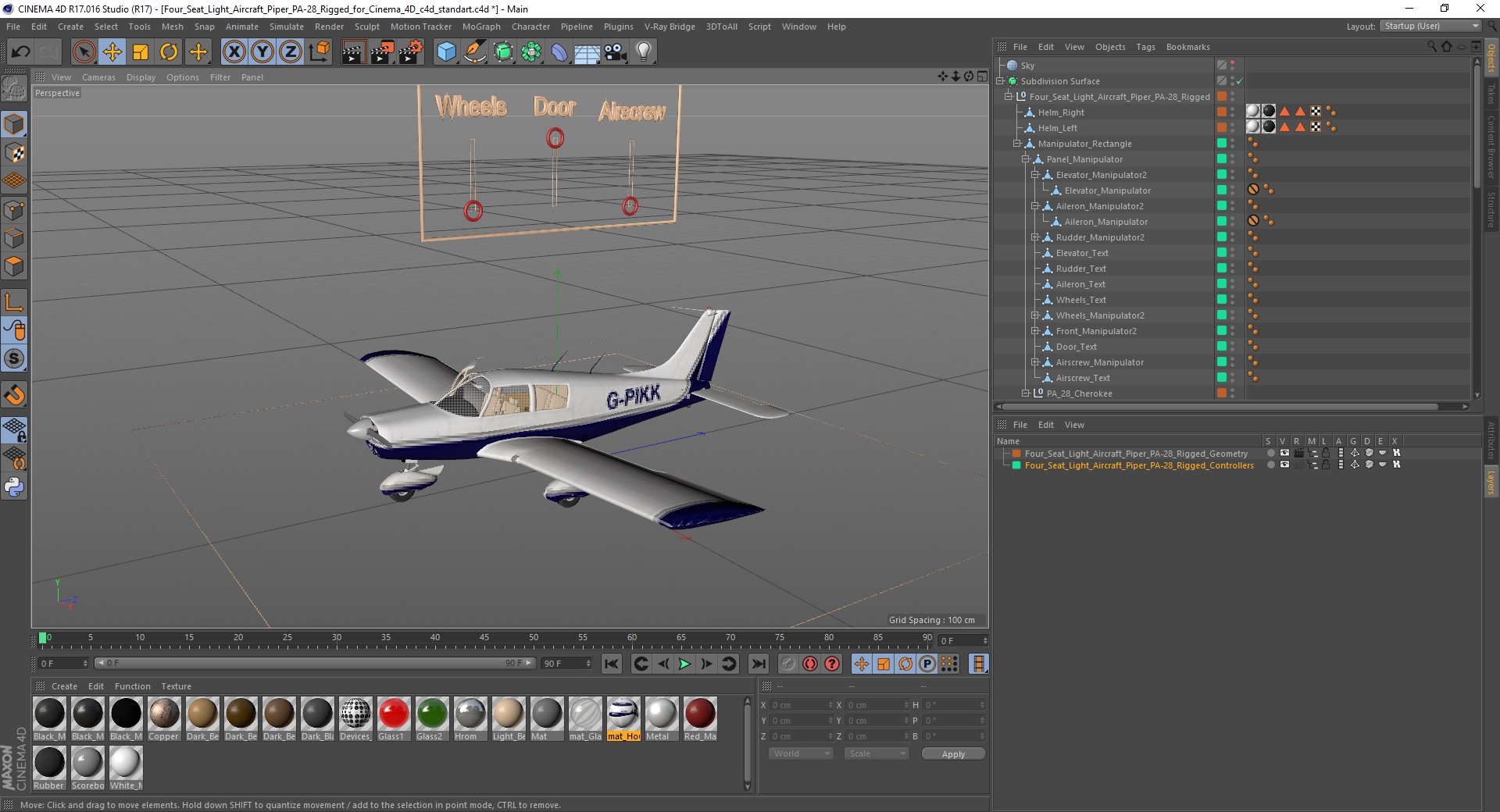This screenshot has height=812, width=1500.
Task: Add a Light object
Action: point(644,52)
